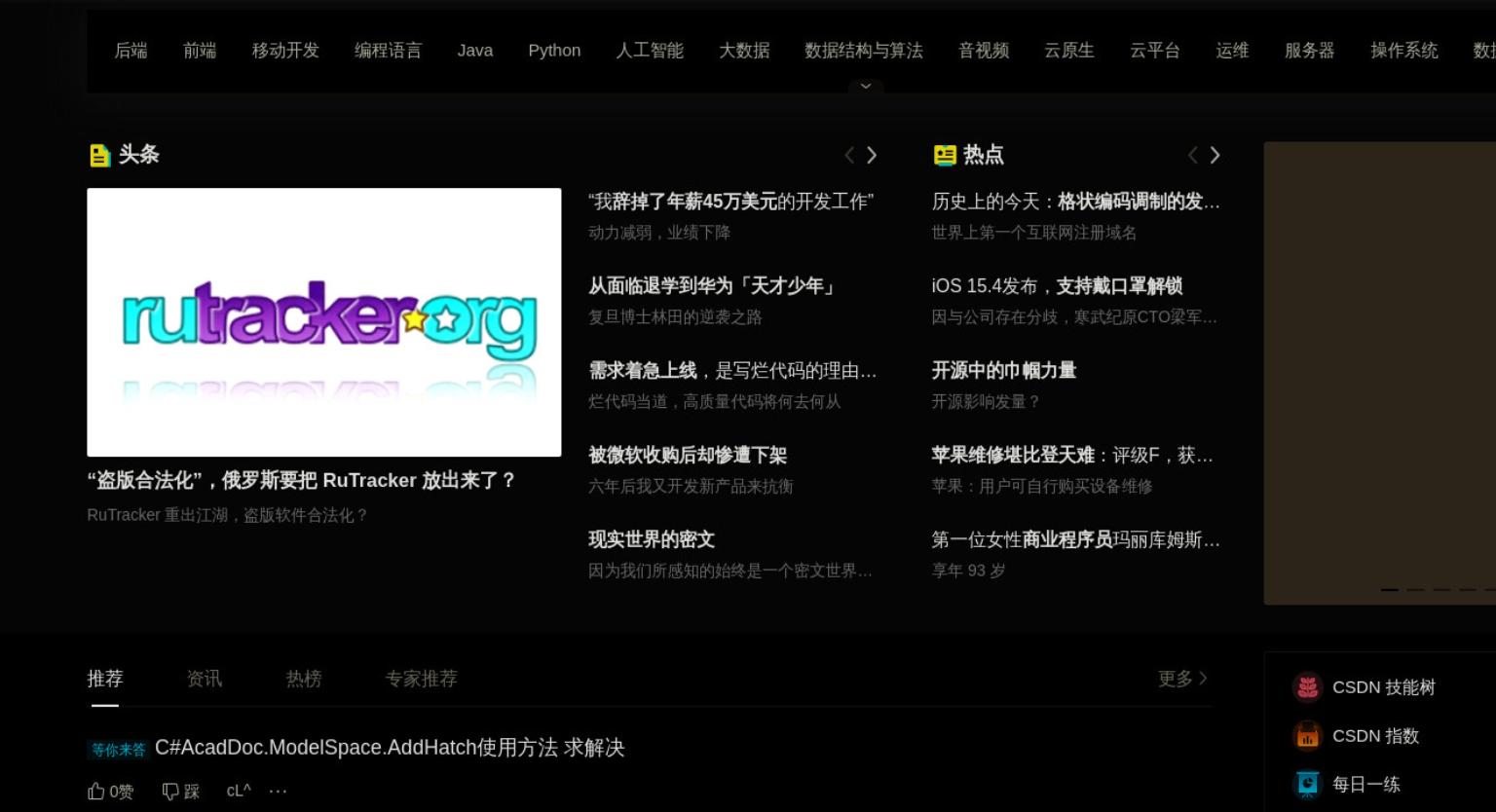This screenshot has height=812, width=1496.
Task: Open article iOS 15.4发布，支持戴口罩解锁
Action: (1057, 286)
